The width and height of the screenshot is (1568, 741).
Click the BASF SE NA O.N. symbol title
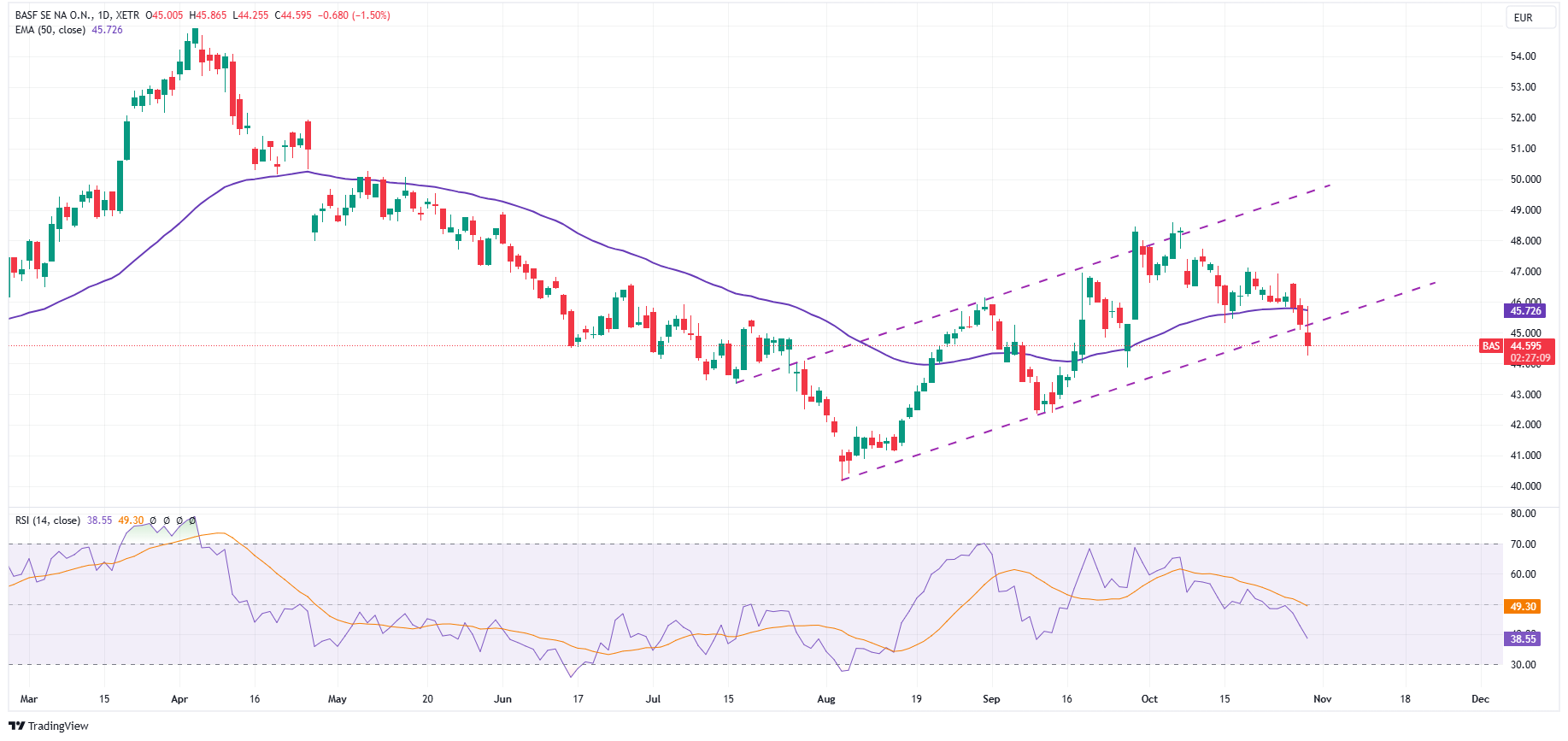[x=53, y=15]
